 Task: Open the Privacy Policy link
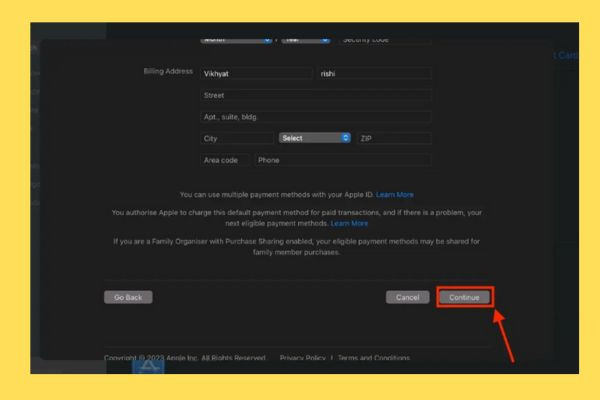pos(303,358)
